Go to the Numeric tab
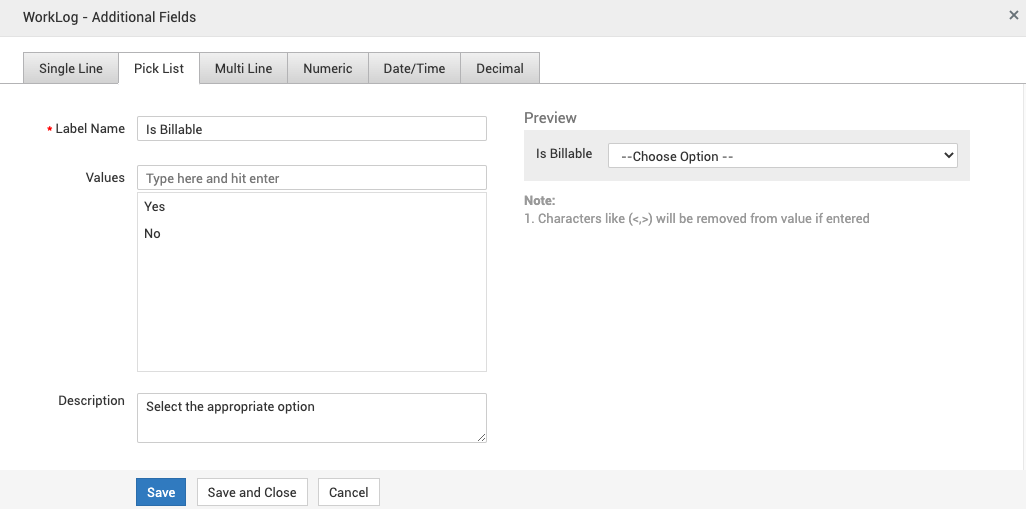Viewport: 1026px width, 509px height. (x=328, y=68)
